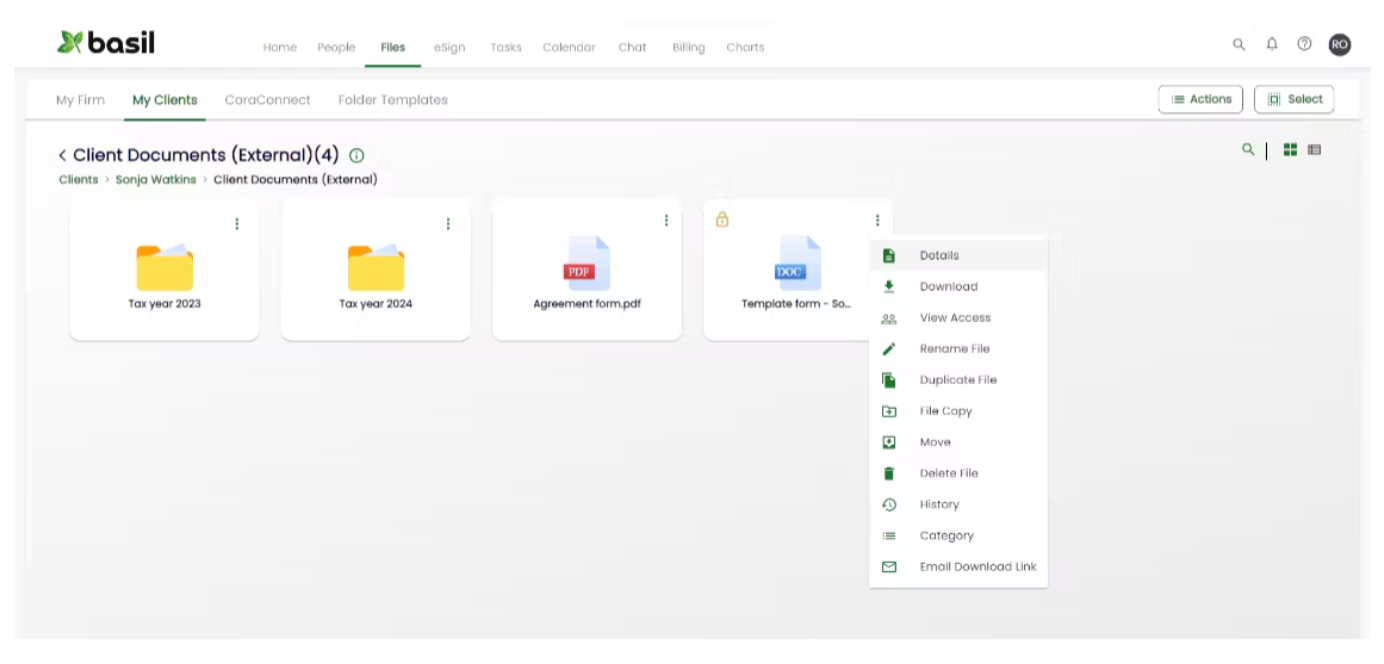Open the Agreement form.pdf file thumbnail
This screenshot has width=1384, height=664.
click(587, 264)
